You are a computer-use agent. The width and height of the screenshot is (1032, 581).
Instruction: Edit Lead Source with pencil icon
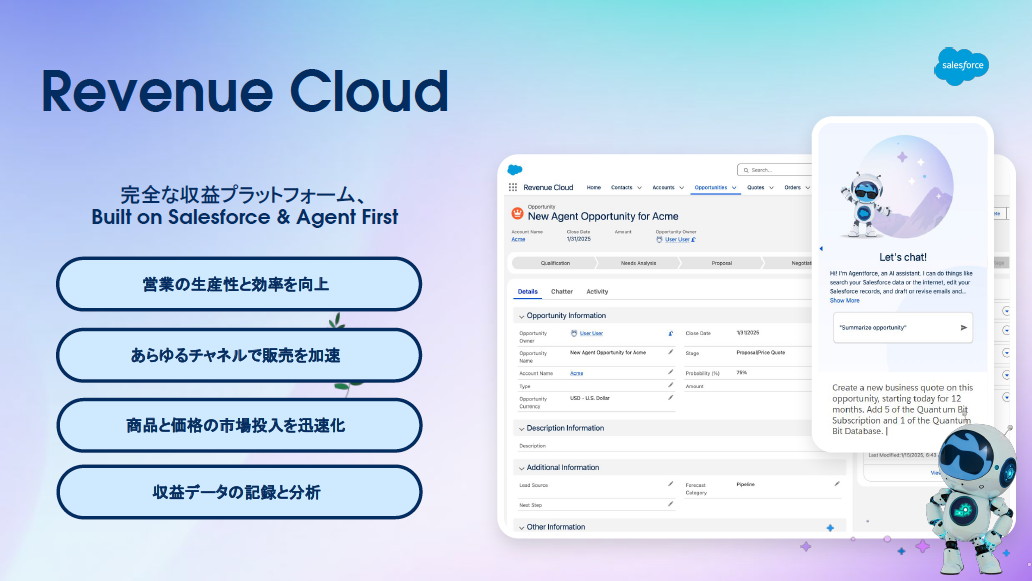671,484
